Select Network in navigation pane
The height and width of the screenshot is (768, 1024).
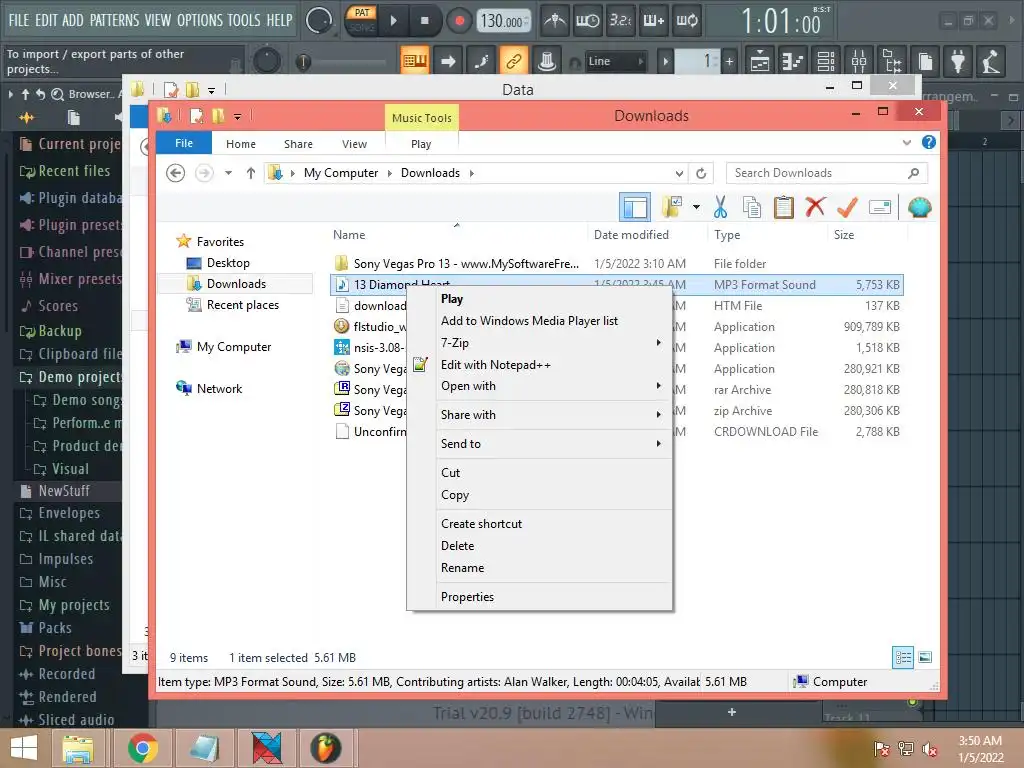click(219, 389)
